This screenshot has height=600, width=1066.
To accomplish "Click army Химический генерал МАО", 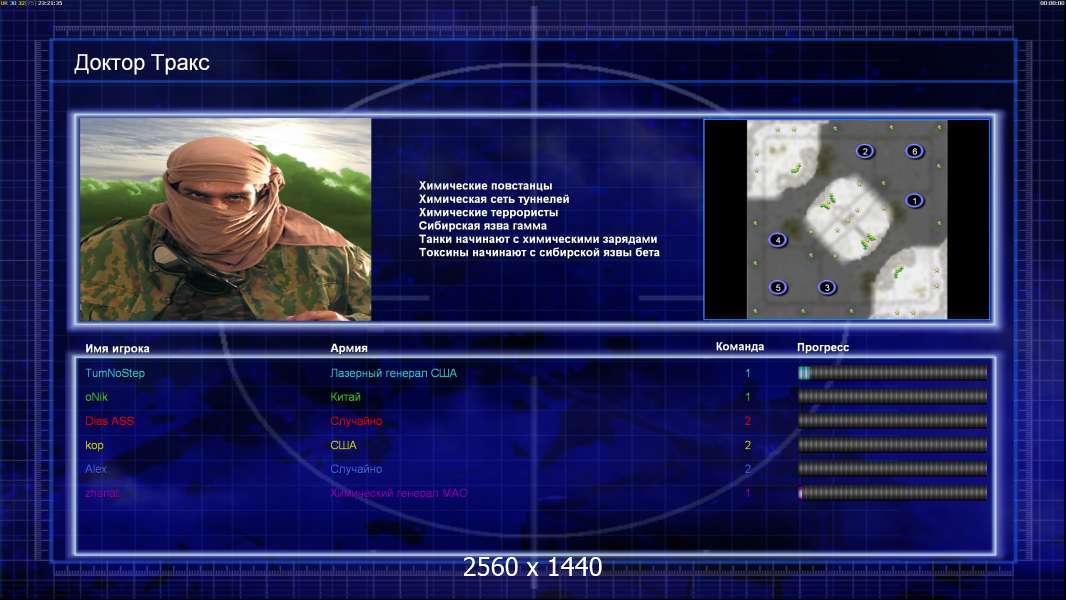I will point(399,493).
